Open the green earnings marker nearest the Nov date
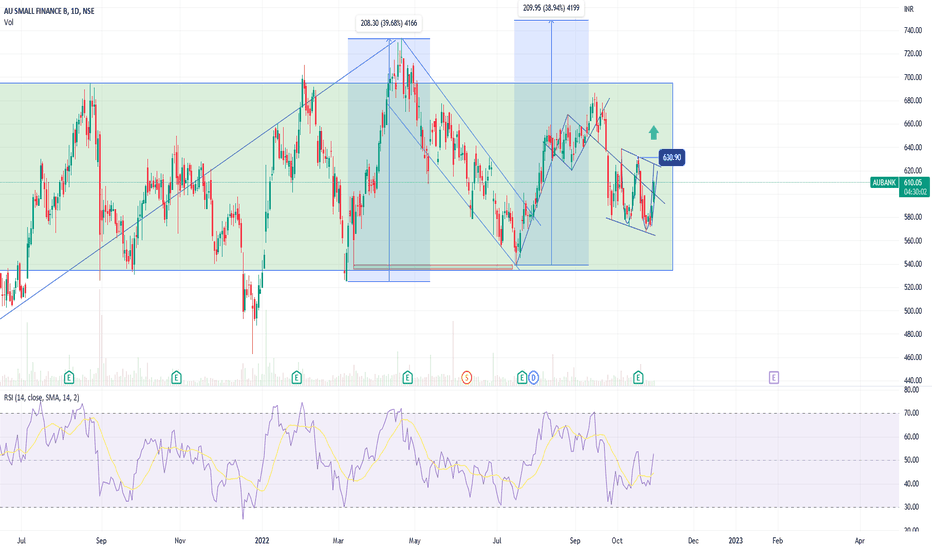 coord(177,377)
